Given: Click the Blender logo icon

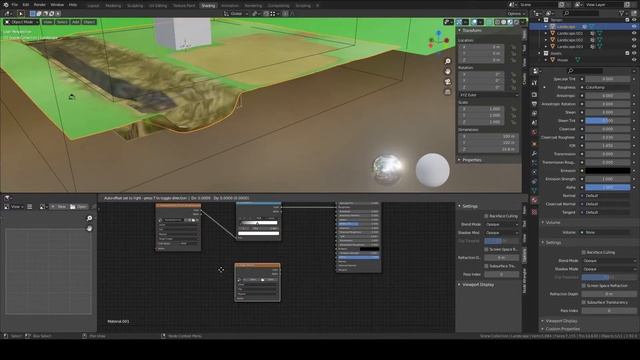Looking at the screenshot, I should (5, 4).
